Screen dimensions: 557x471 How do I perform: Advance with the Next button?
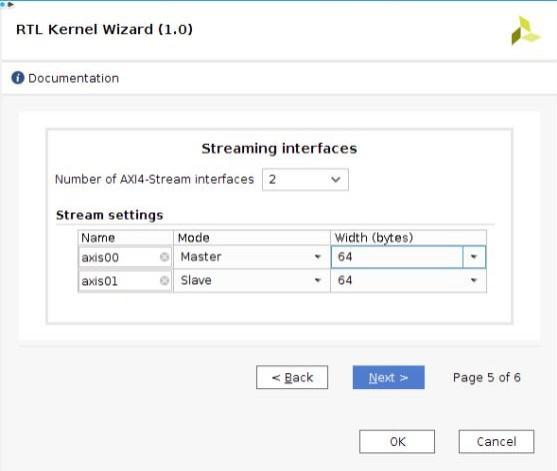[x=389, y=377]
